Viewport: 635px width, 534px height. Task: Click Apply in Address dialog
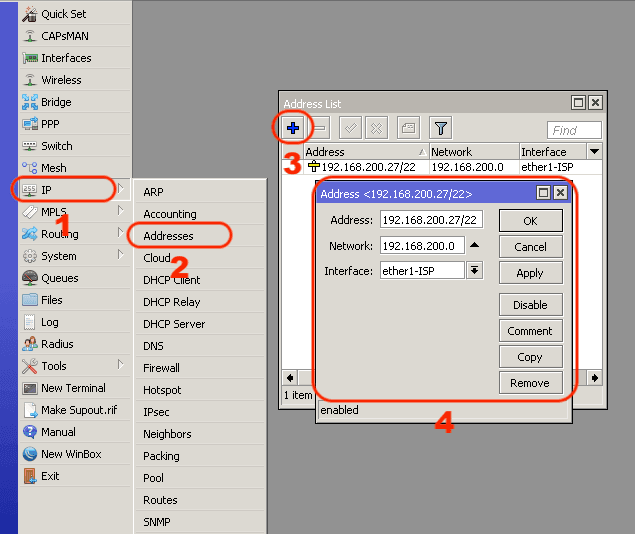[531, 273]
